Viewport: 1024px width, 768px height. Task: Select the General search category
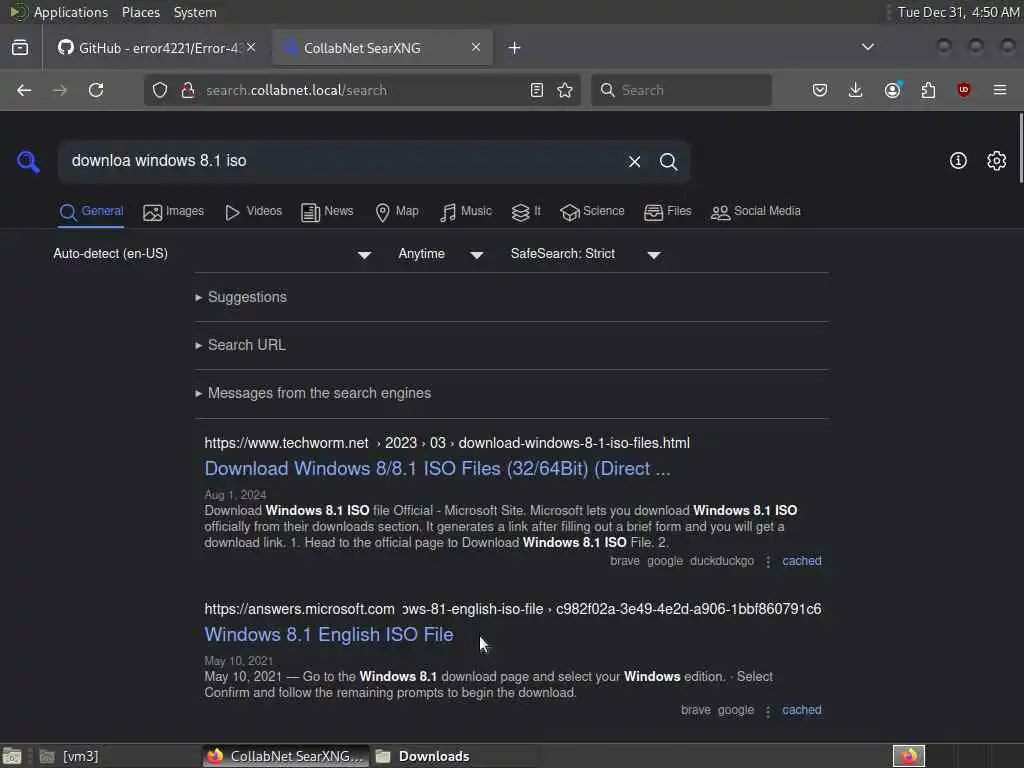coord(91,212)
